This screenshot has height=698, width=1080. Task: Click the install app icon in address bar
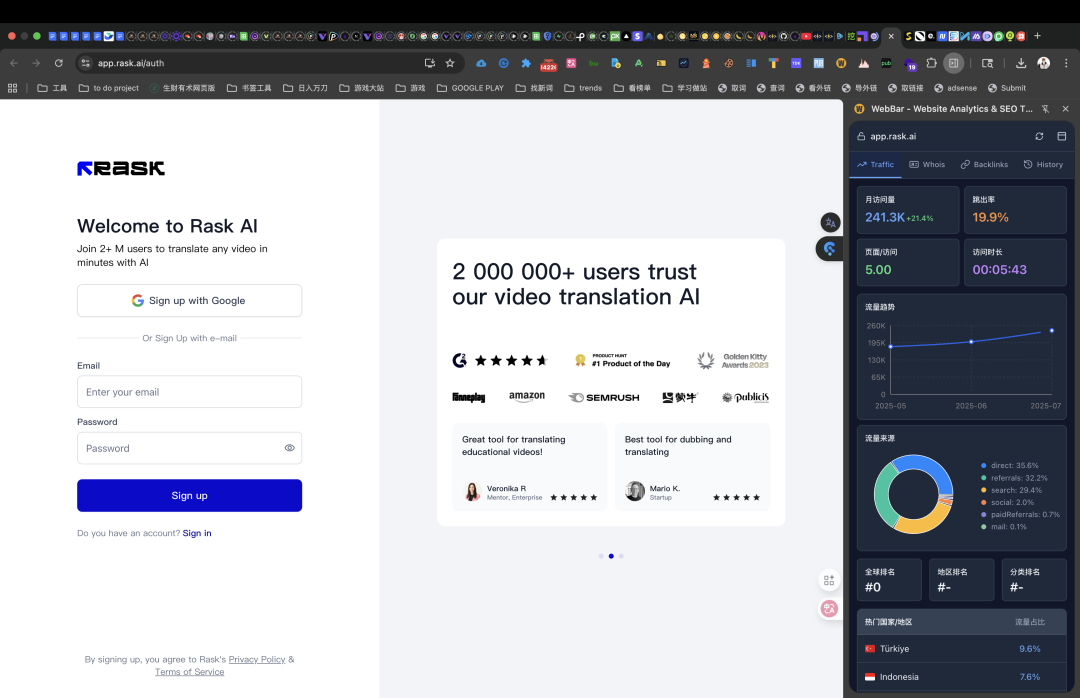coord(430,63)
